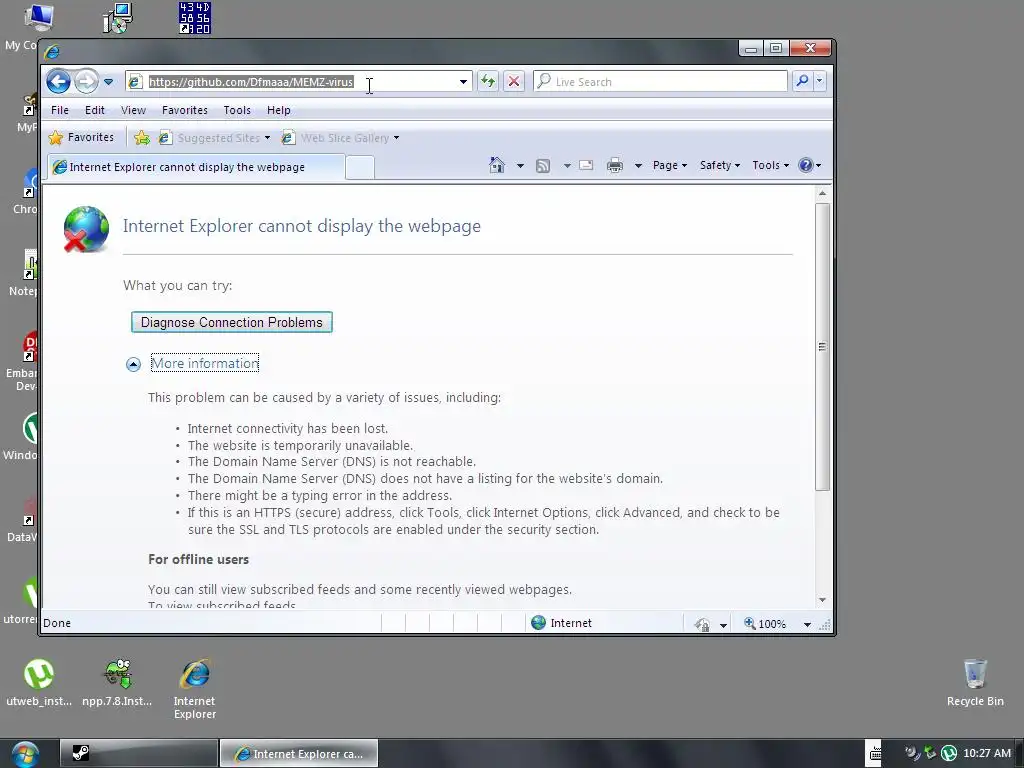Click the More information link
The width and height of the screenshot is (1024, 768).
[205, 363]
